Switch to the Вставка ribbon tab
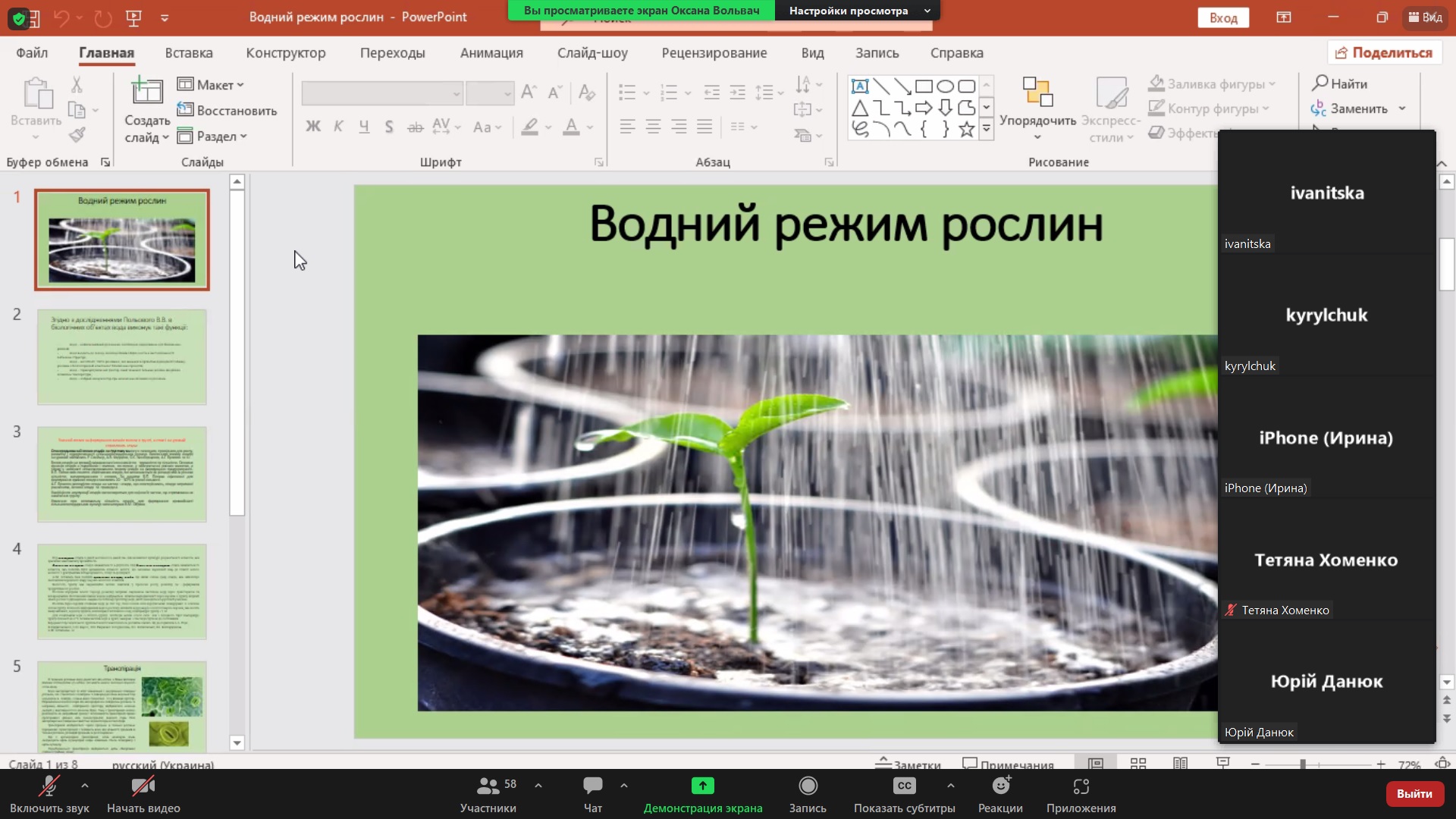 [189, 53]
